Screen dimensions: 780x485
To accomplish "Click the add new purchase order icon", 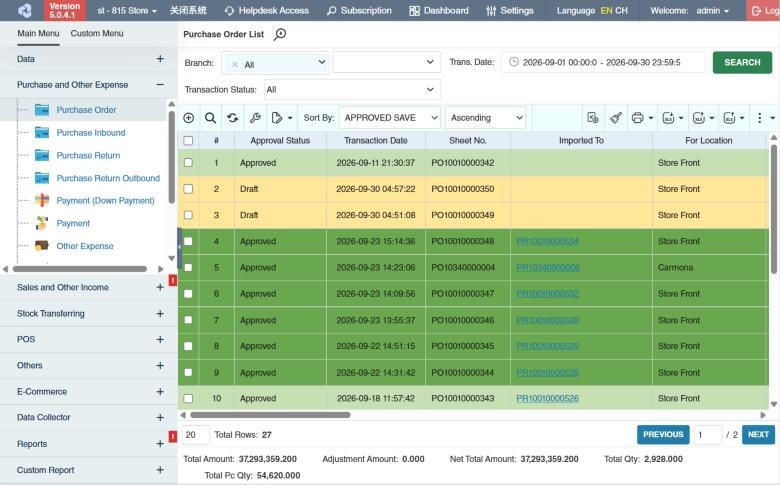I will click(x=189, y=118).
